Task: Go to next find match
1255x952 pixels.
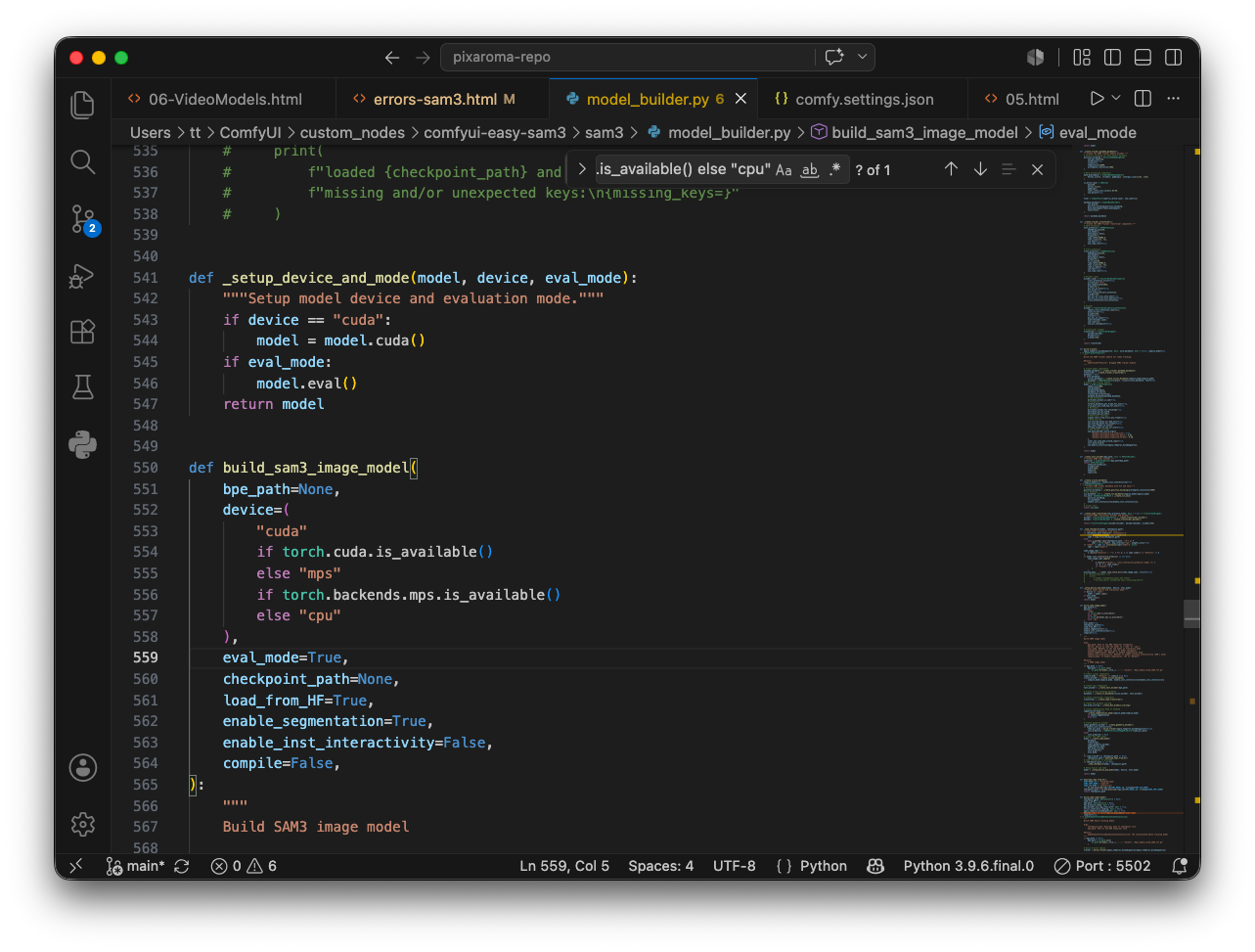Action: (980, 169)
